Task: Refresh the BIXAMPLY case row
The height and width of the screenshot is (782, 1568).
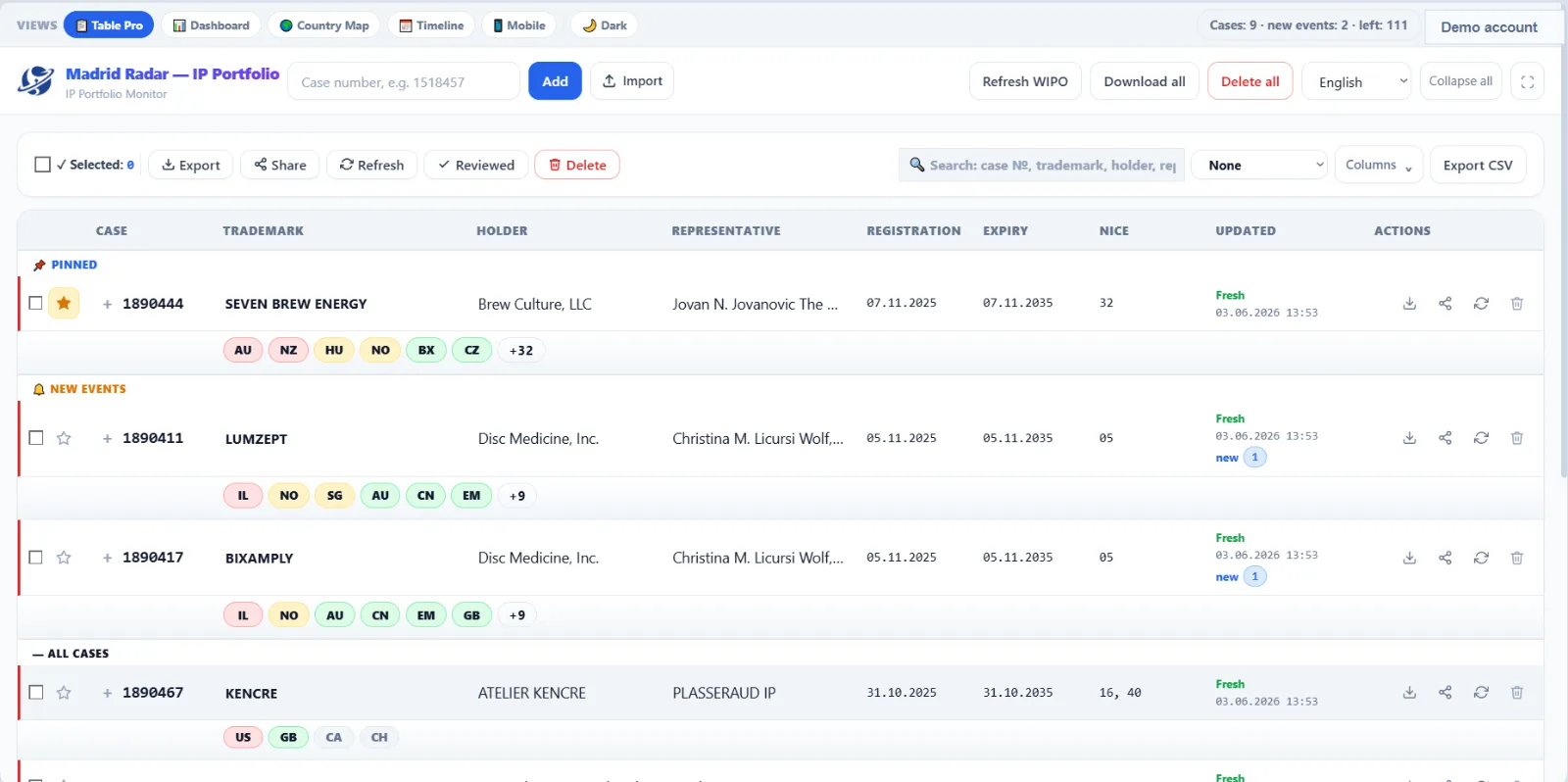Action: pos(1481,558)
